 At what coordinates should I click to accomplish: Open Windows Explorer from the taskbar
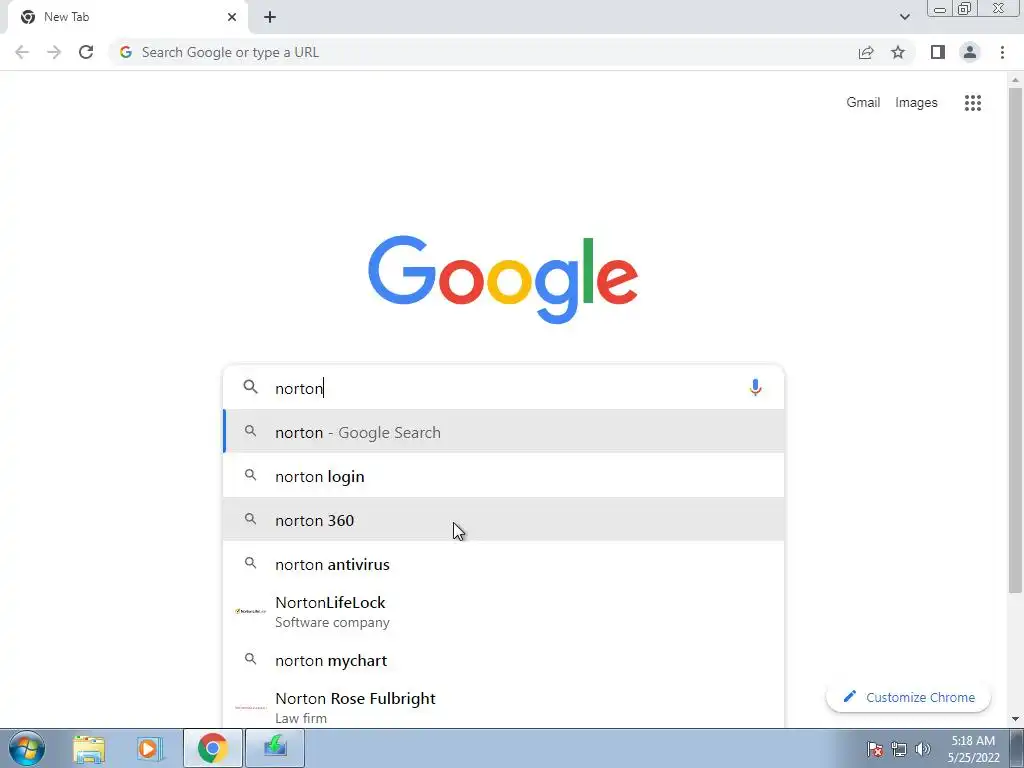[89, 748]
